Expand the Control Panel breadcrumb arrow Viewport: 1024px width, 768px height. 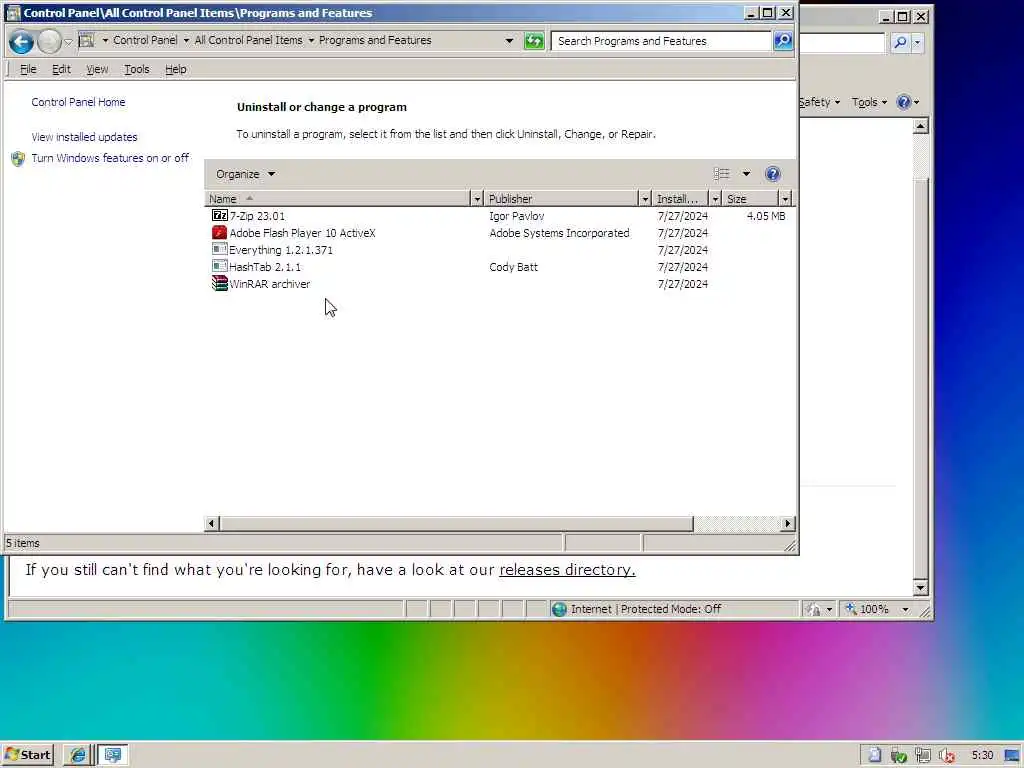click(186, 40)
